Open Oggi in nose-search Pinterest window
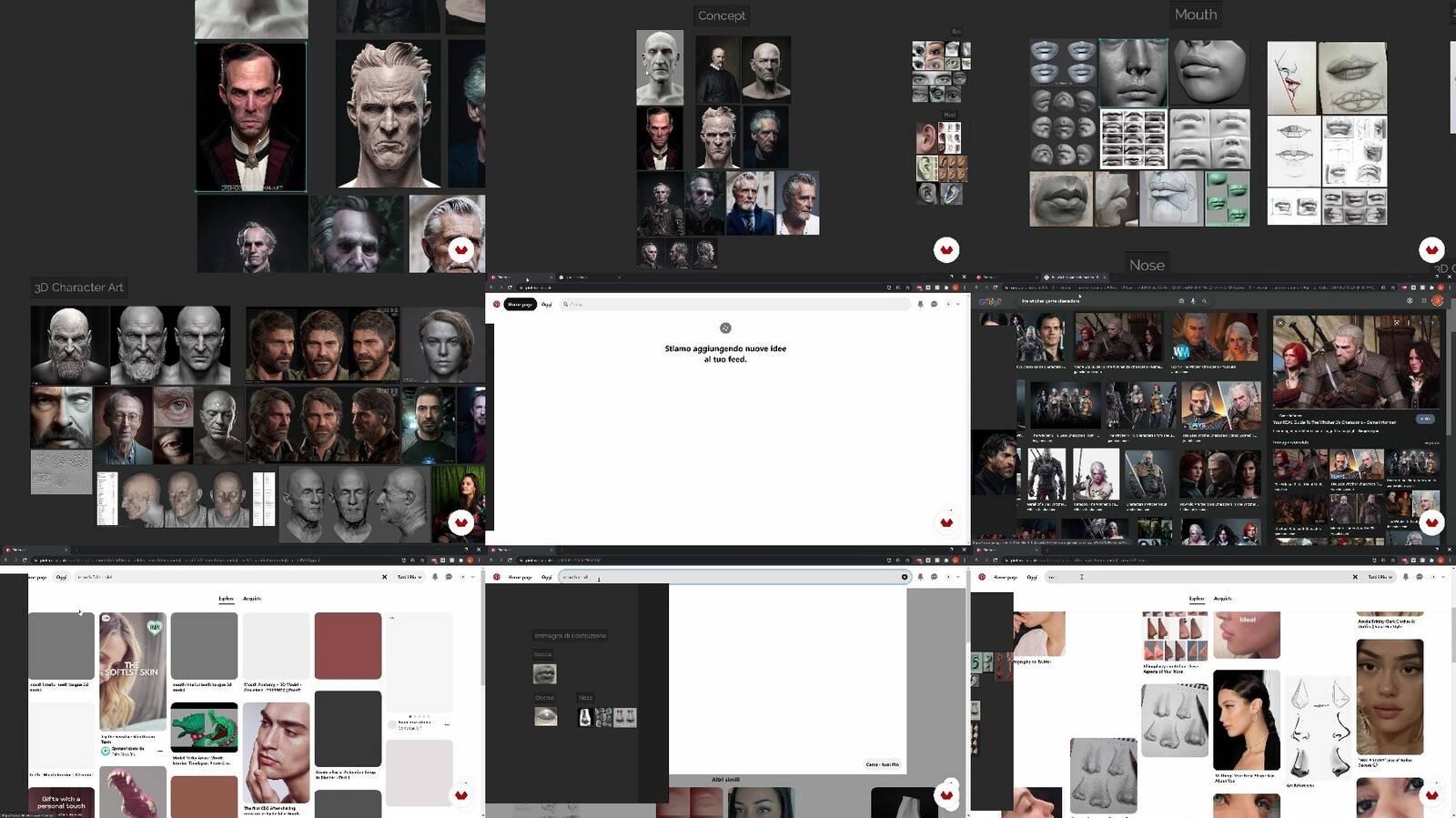Screen dimensions: 1456x818 pos(1032,577)
